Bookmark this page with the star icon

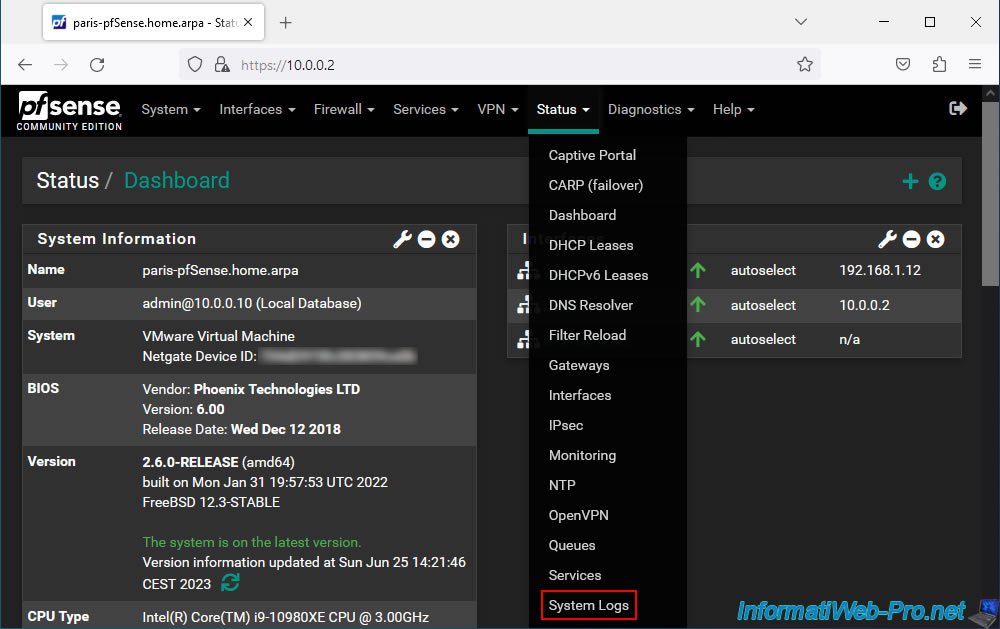pyautogui.click(x=805, y=64)
